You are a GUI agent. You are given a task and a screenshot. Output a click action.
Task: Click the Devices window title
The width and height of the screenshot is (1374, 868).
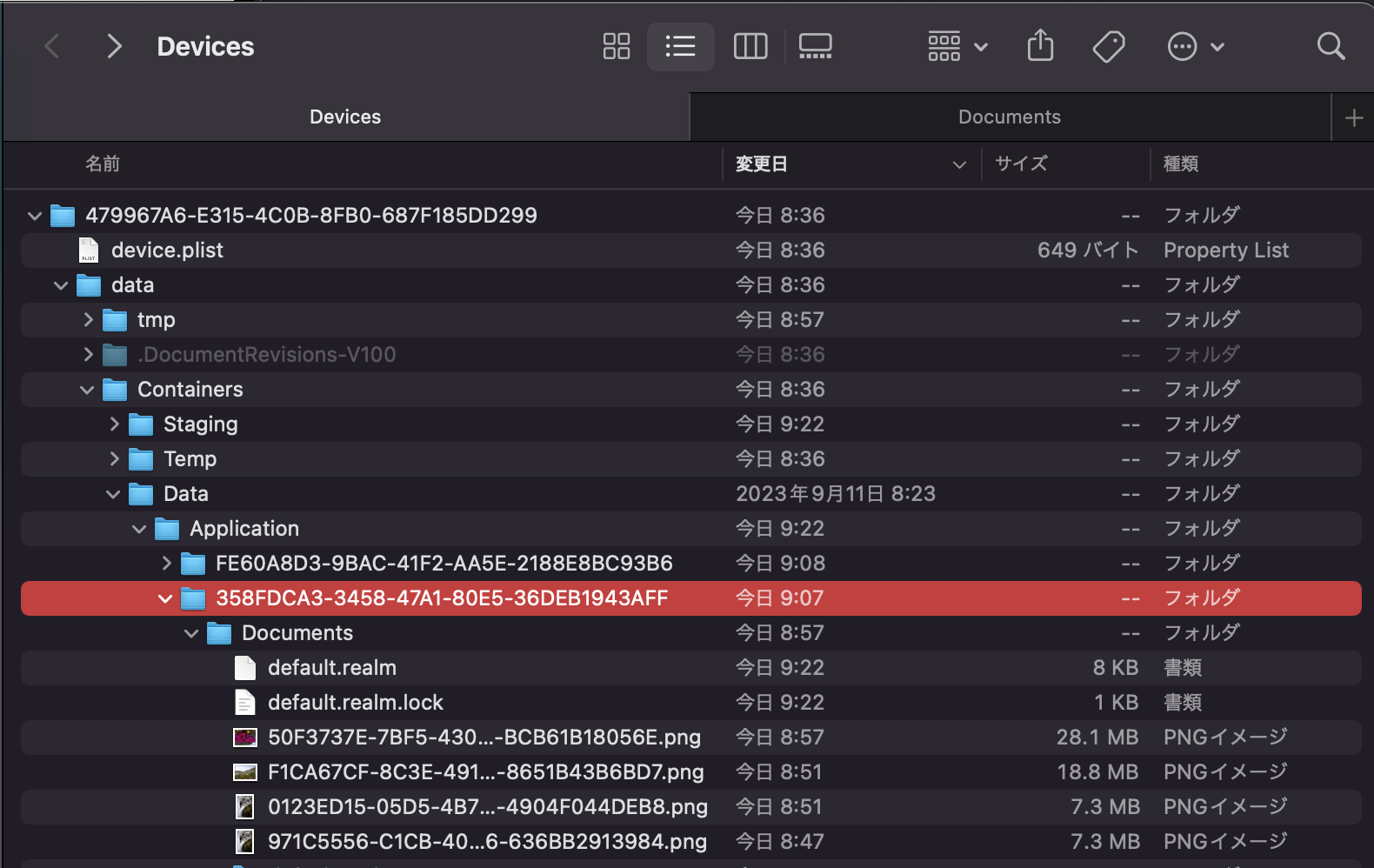205,46
